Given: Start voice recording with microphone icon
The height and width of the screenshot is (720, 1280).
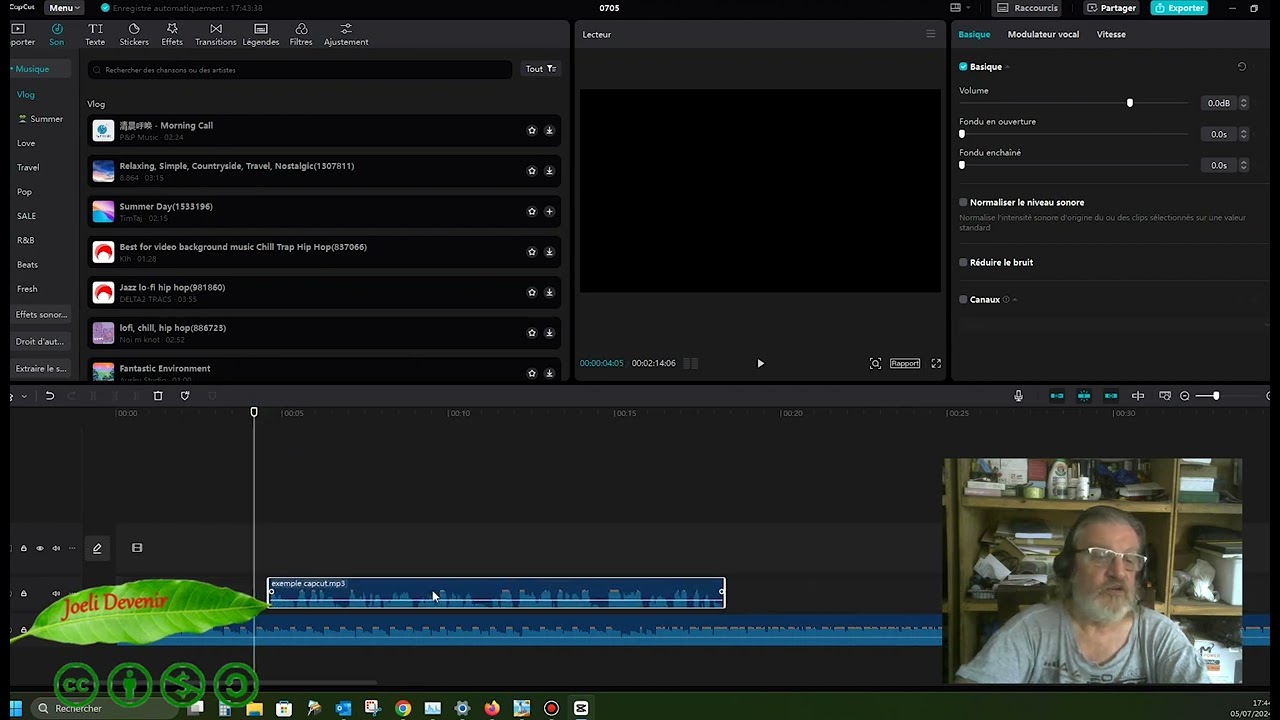Looking at the screenshot, I should click(1018, 396).
